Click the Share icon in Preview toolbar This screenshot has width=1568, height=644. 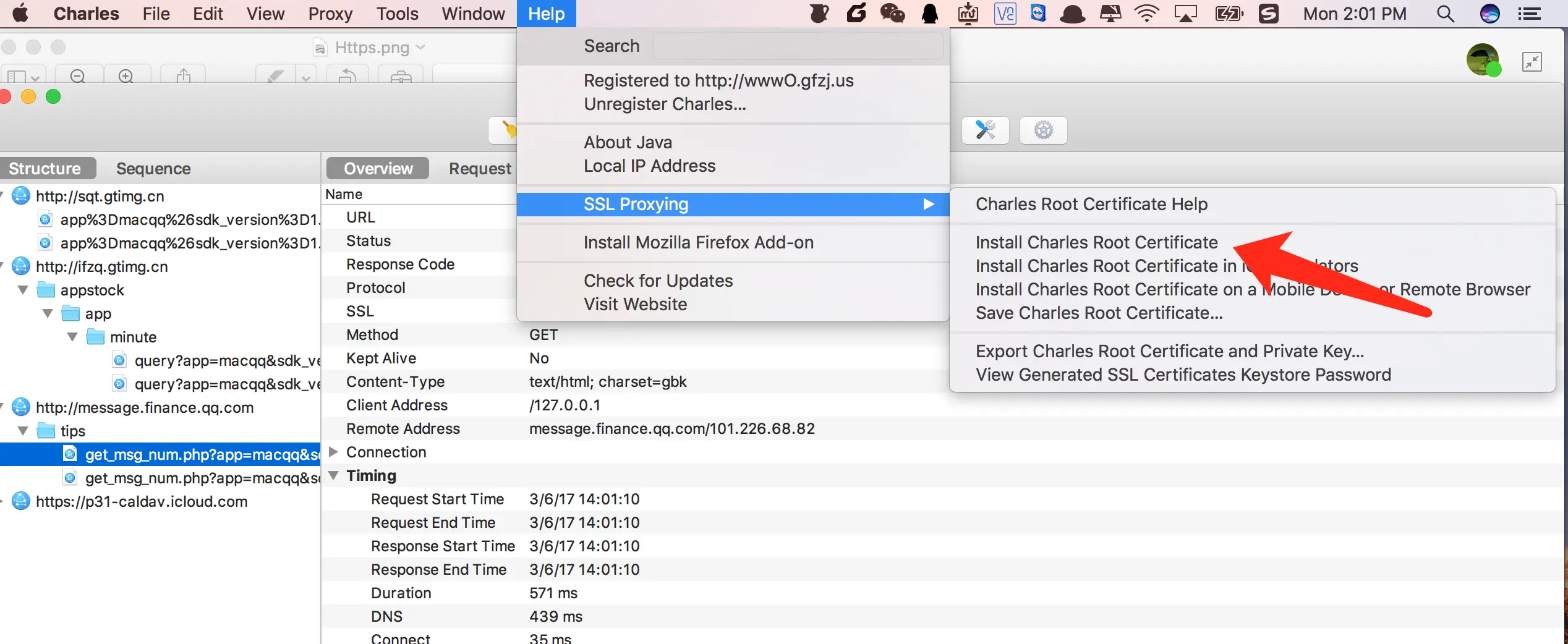183,75
